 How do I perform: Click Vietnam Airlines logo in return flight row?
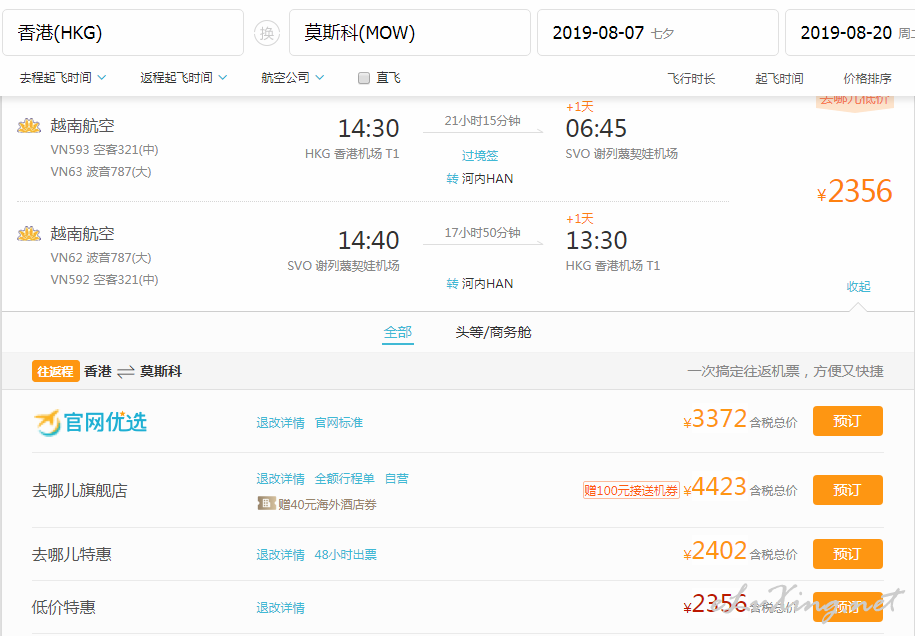tap(29, 234)
